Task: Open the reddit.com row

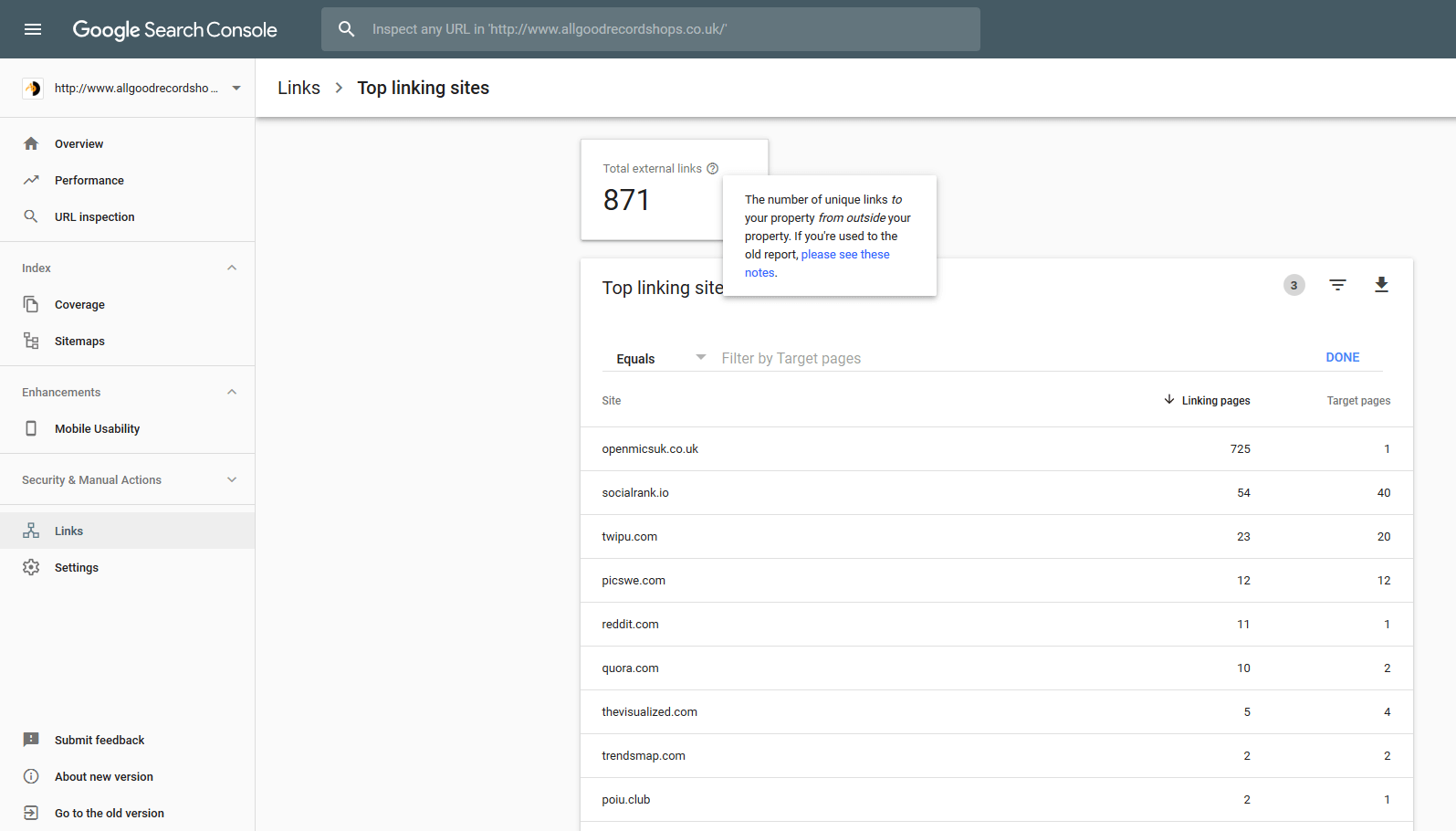Action: click(x=997, y=624)
